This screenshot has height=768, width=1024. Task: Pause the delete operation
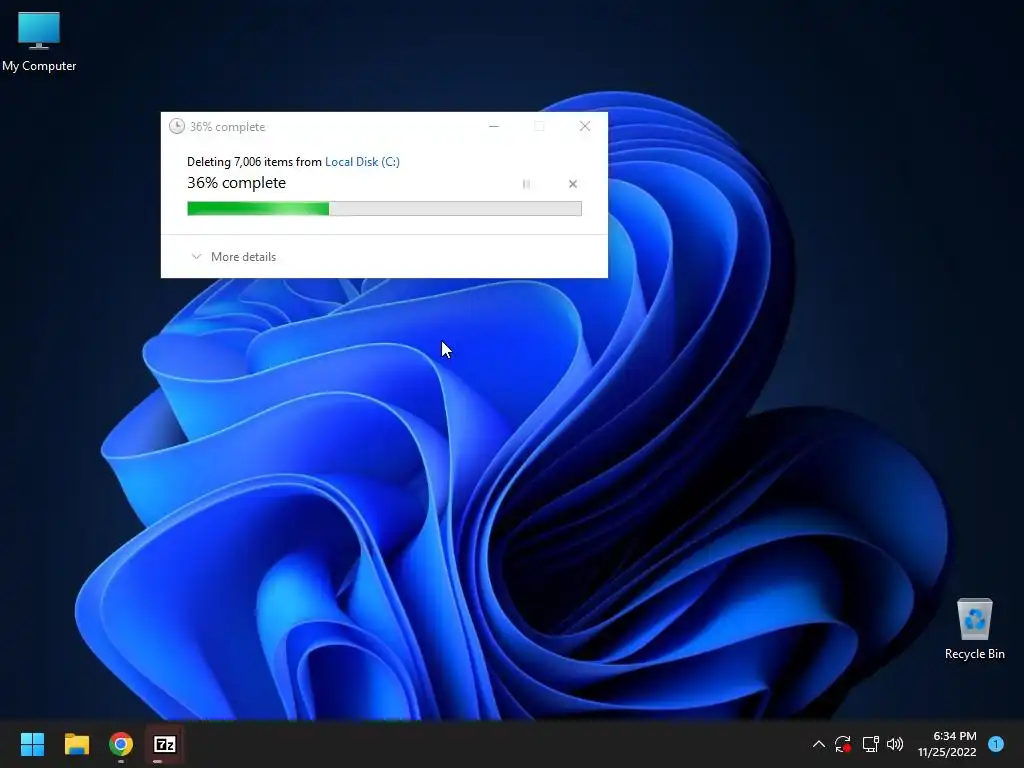pyautogui.click(x=526, y=184)
